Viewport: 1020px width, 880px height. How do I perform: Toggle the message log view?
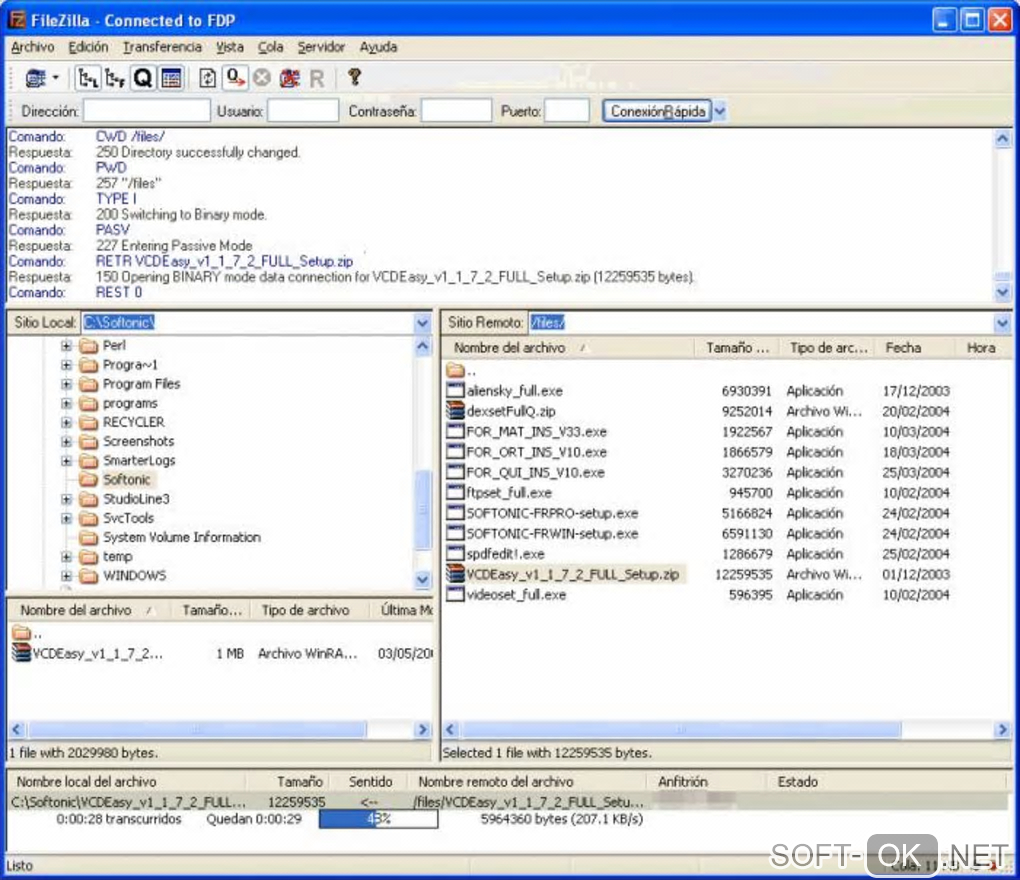point(171,79)
